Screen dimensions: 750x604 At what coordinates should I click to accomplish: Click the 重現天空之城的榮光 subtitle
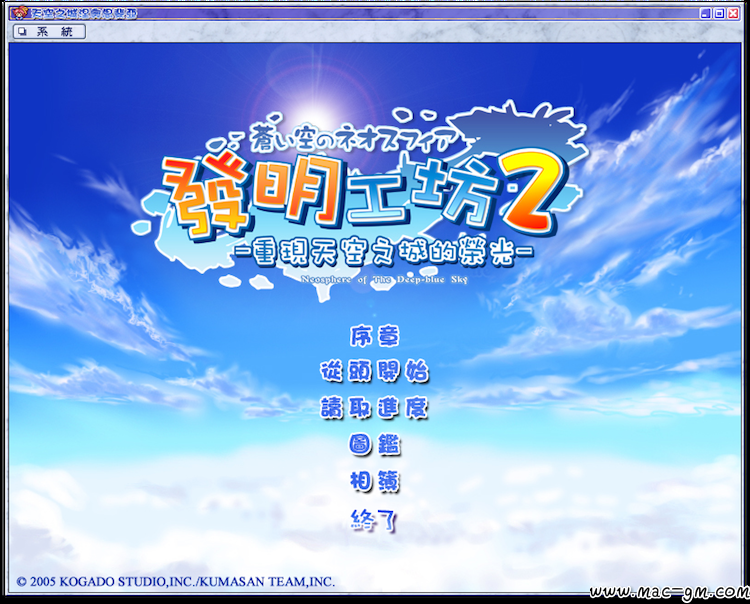click(x=385, y=252)
